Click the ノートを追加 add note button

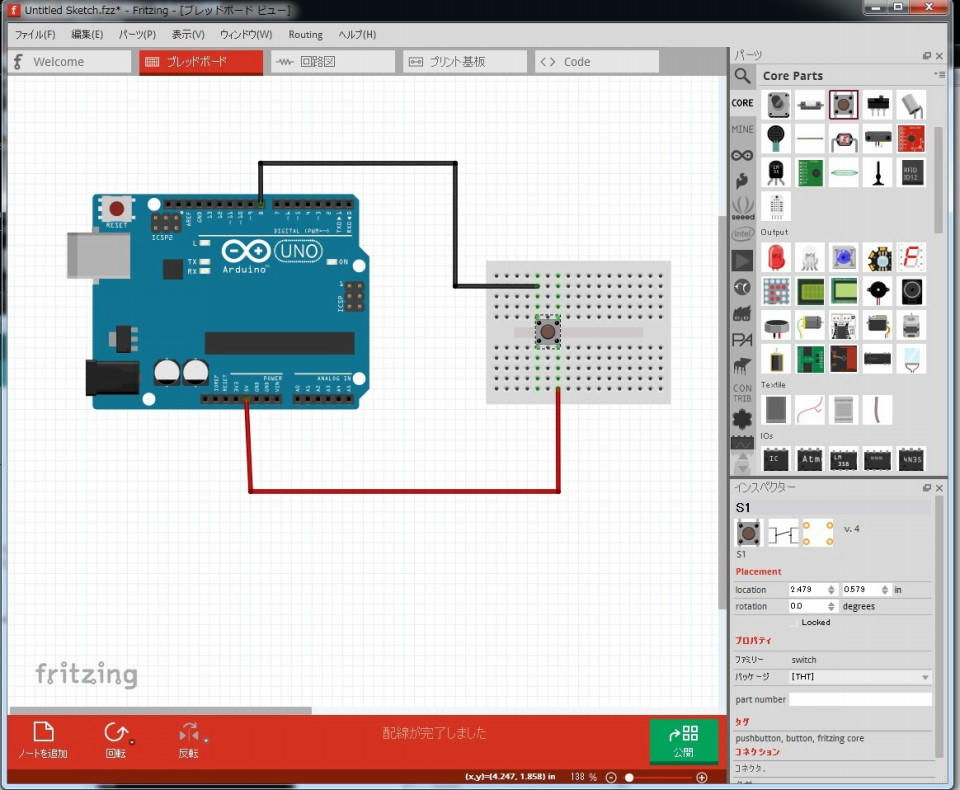coord(43,740)
